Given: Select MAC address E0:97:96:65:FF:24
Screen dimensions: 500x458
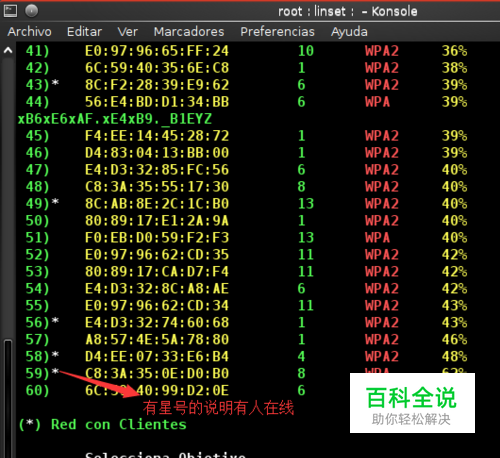Looking at the screenshot, I should click(x=157, y=51).
